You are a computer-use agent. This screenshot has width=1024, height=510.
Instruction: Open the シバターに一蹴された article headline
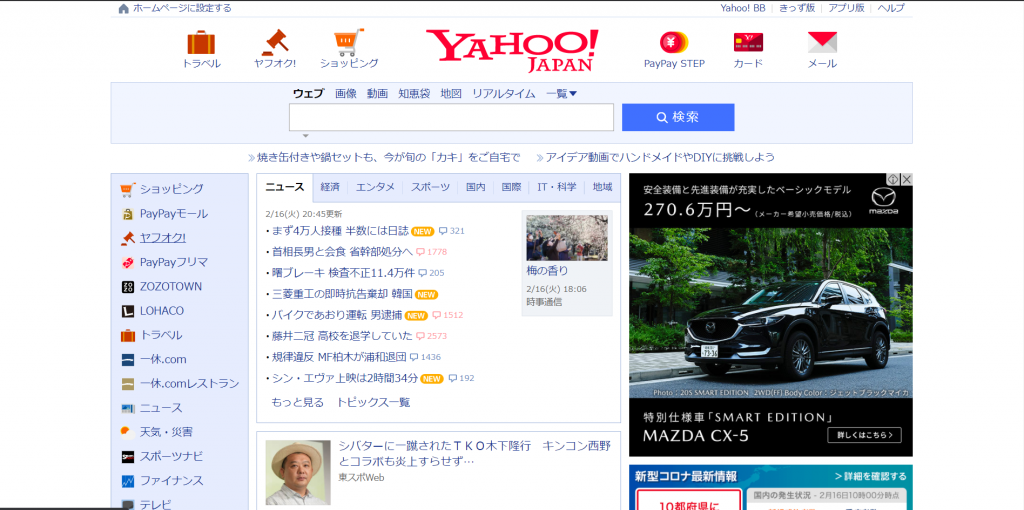[x=474, y=453]
